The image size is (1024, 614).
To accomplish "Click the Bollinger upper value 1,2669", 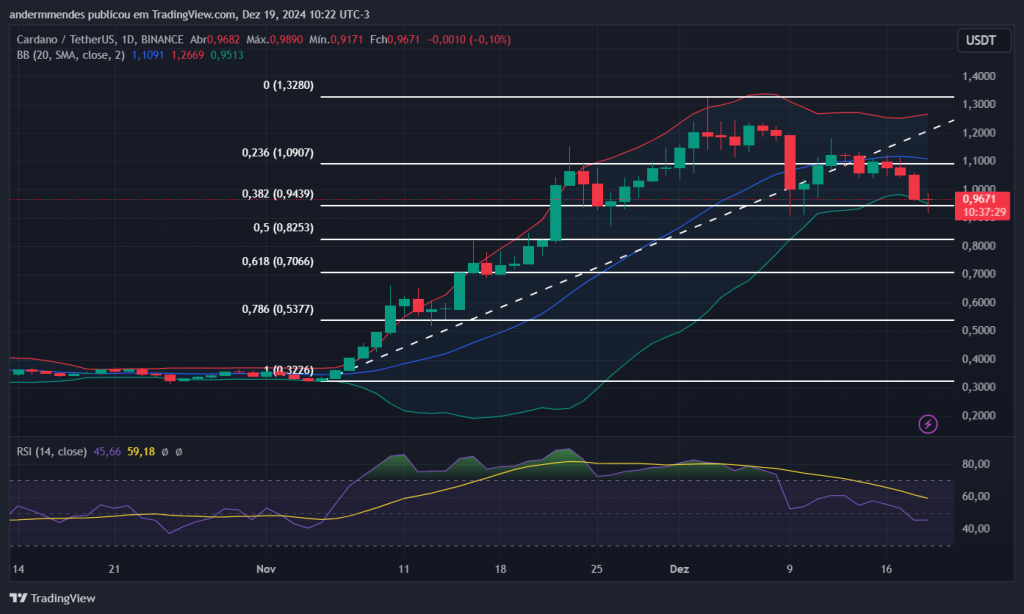I will click(187, 55).
